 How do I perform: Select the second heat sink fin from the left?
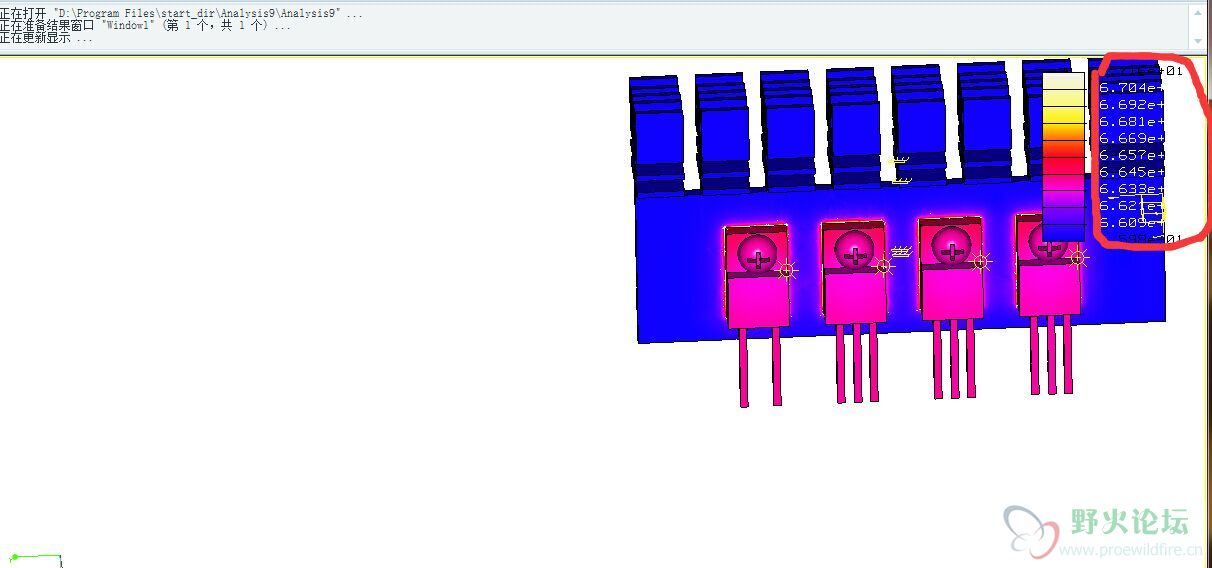[723, 132]
